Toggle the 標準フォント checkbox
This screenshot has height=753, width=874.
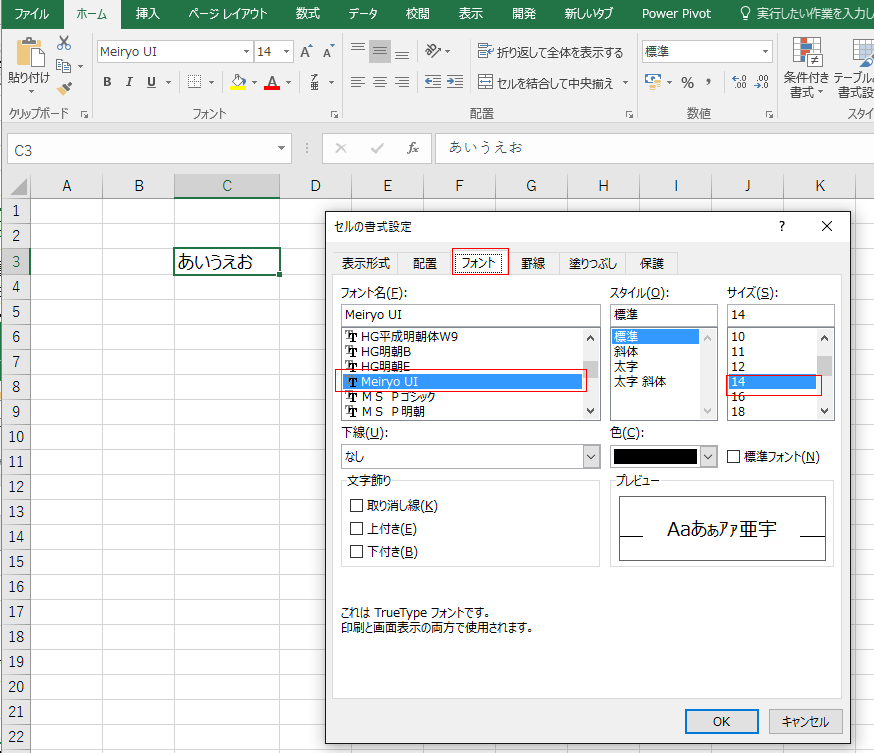734,457
